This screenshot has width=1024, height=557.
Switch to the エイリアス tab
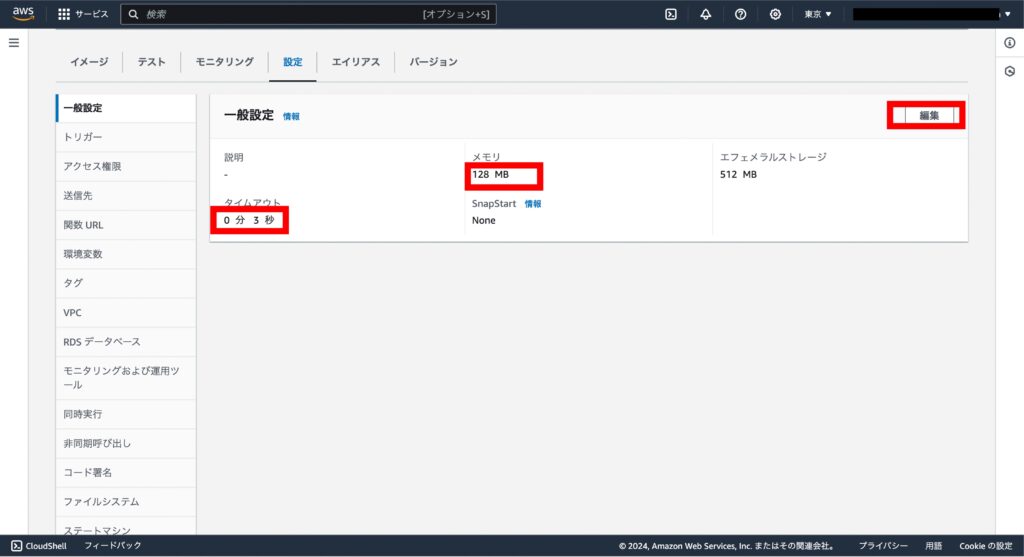click(x=356, y=61)
